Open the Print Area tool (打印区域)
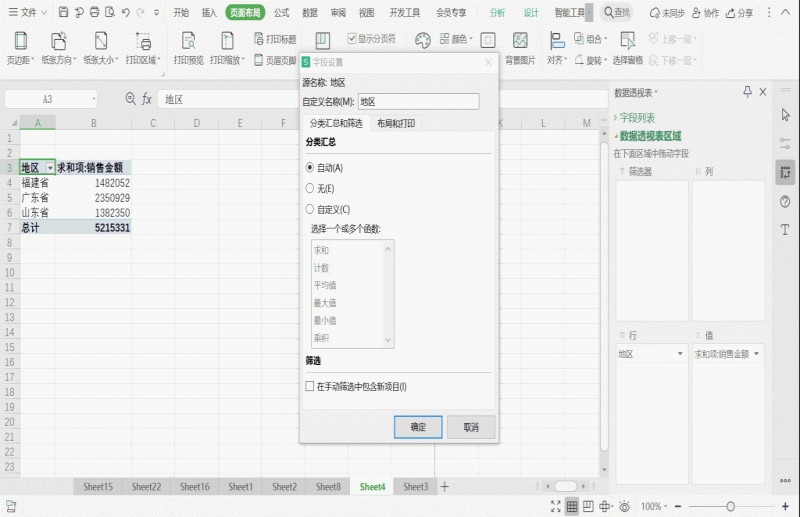800x517 pixels. [x=143, y=48]
